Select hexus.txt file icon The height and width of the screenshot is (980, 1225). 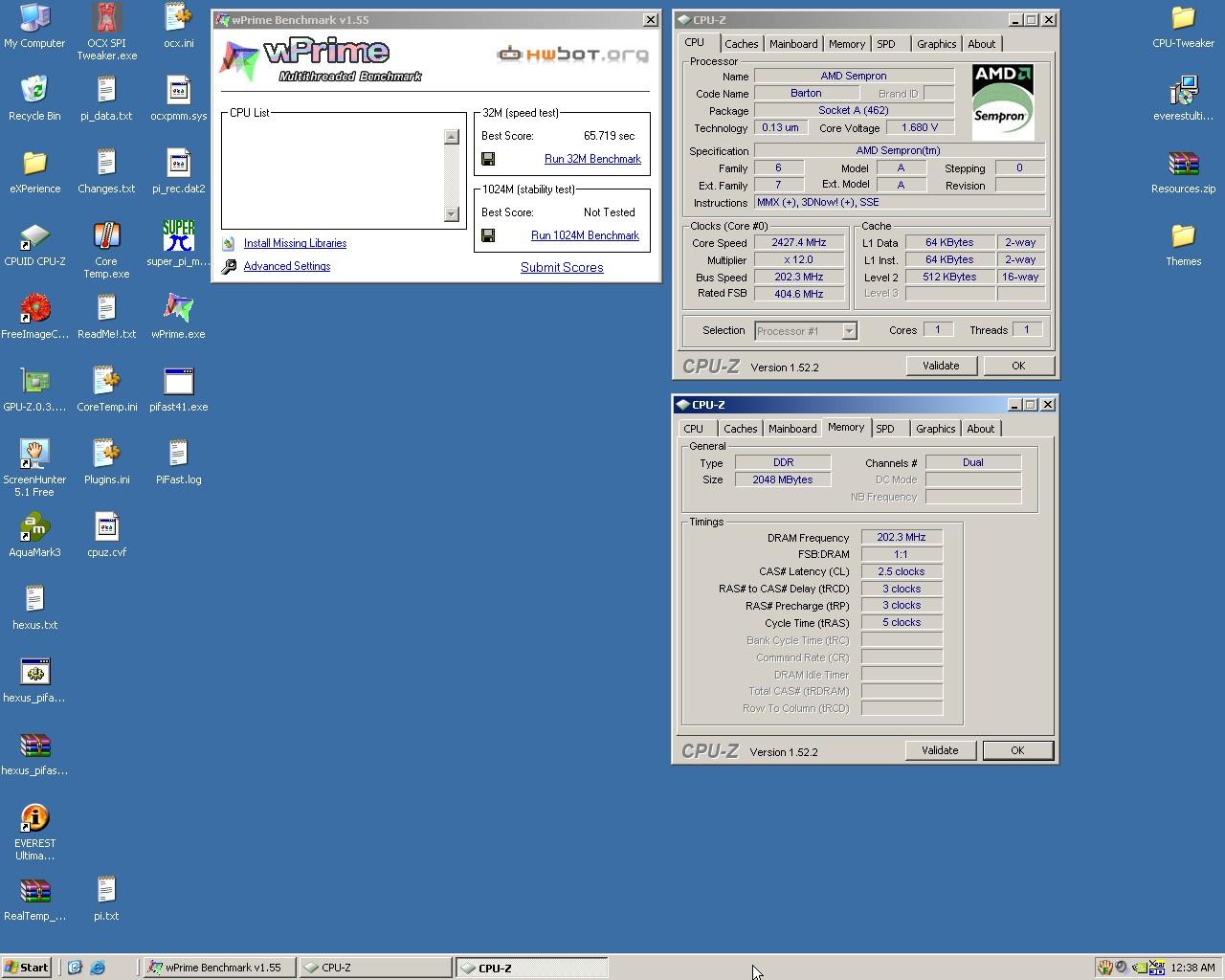point(34,607)
